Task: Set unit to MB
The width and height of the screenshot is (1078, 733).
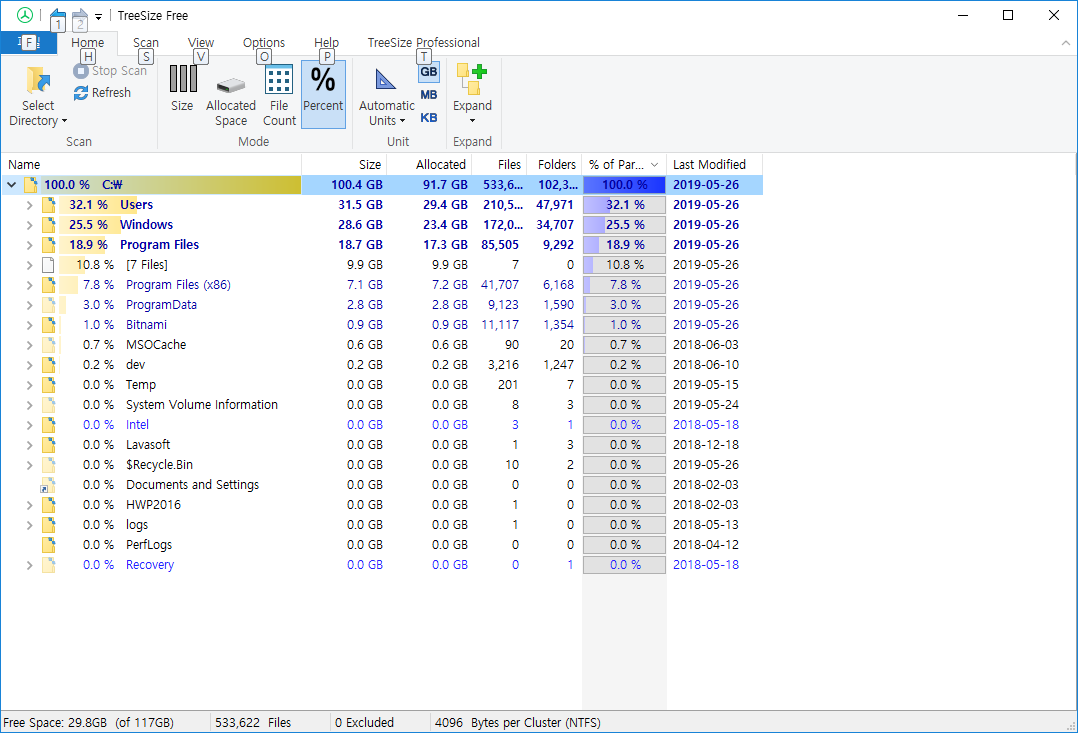Action: [429, 95]
